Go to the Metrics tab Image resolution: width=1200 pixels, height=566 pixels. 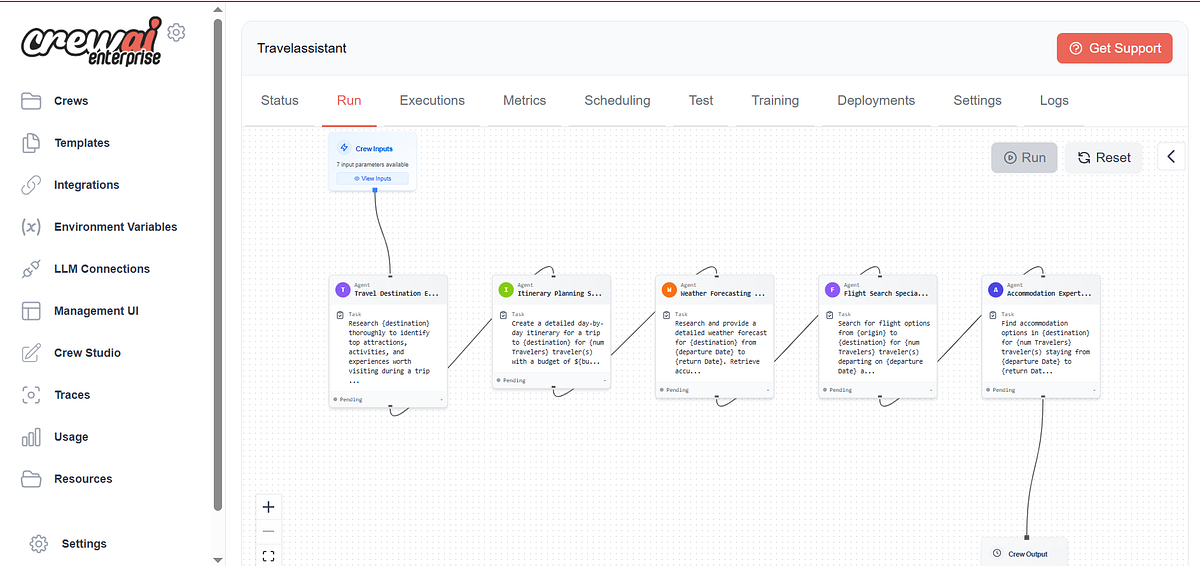click(x=525, y=100)
